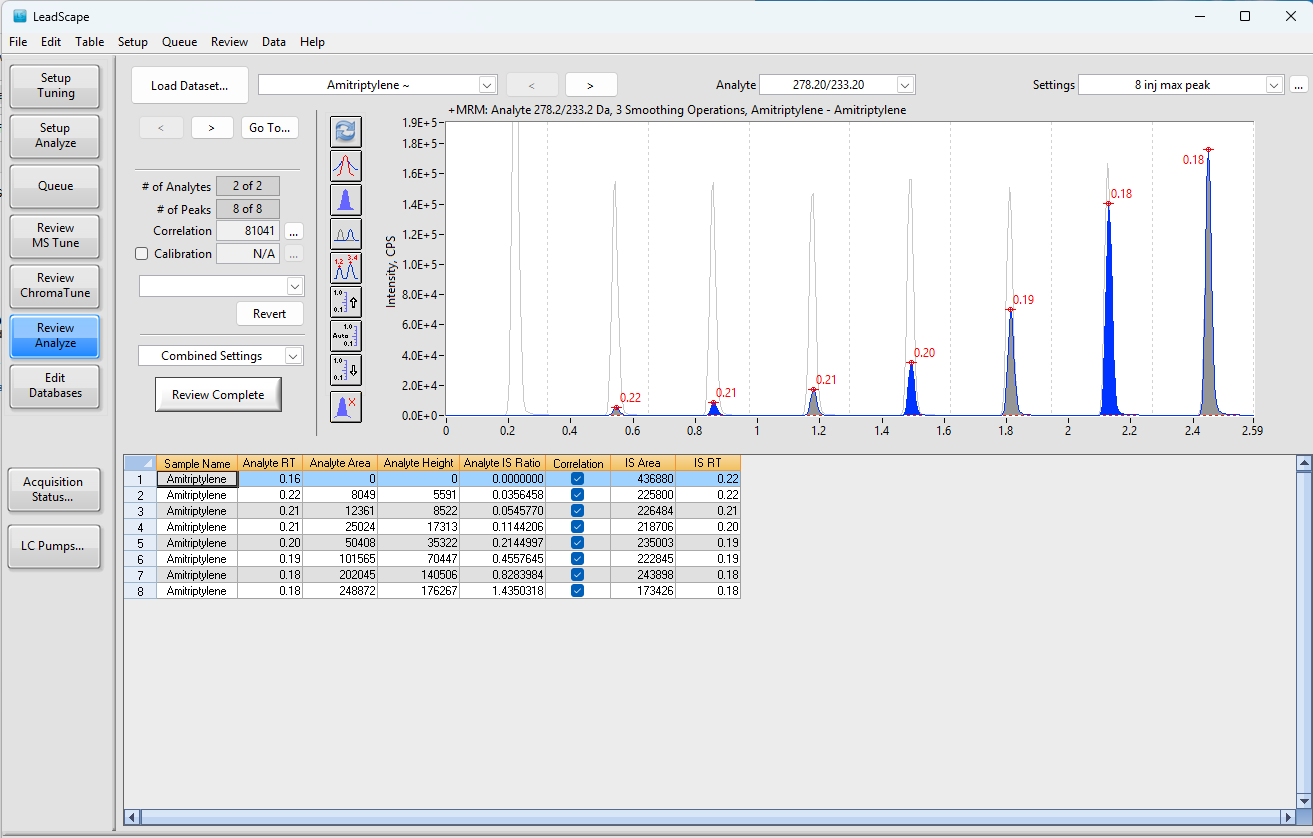
Task: Click the horizontal scrollbar left arrow
Action: 131,817
